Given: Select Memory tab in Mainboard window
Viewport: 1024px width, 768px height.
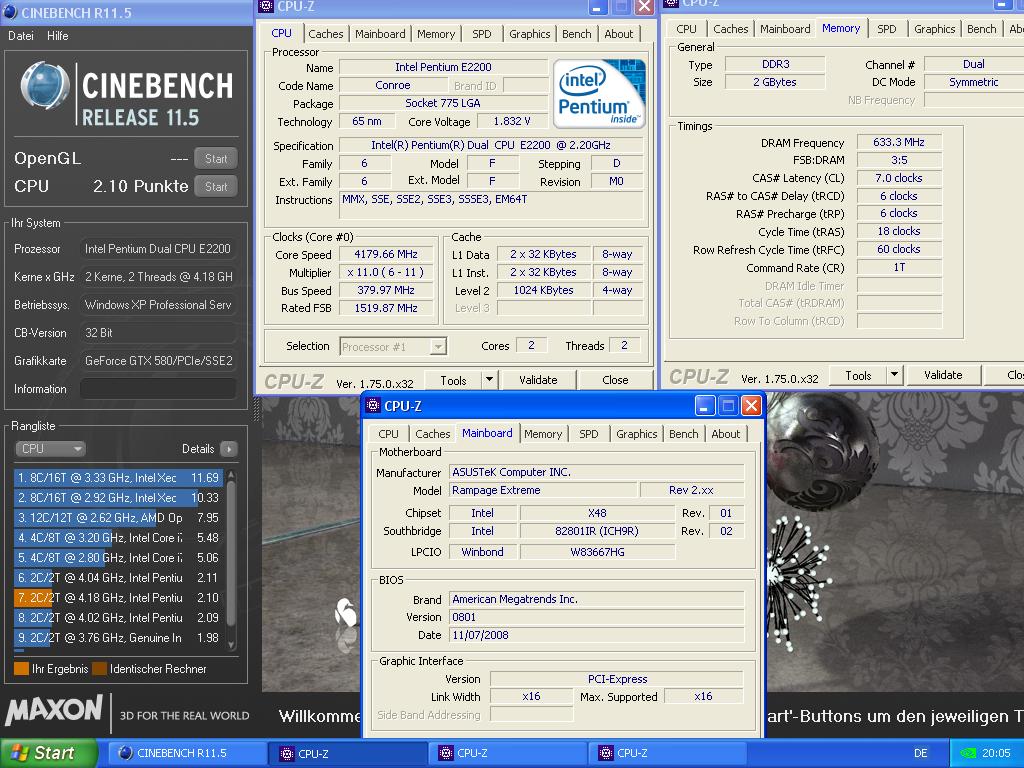Looking at the screenshot, I should pos(543,434).
